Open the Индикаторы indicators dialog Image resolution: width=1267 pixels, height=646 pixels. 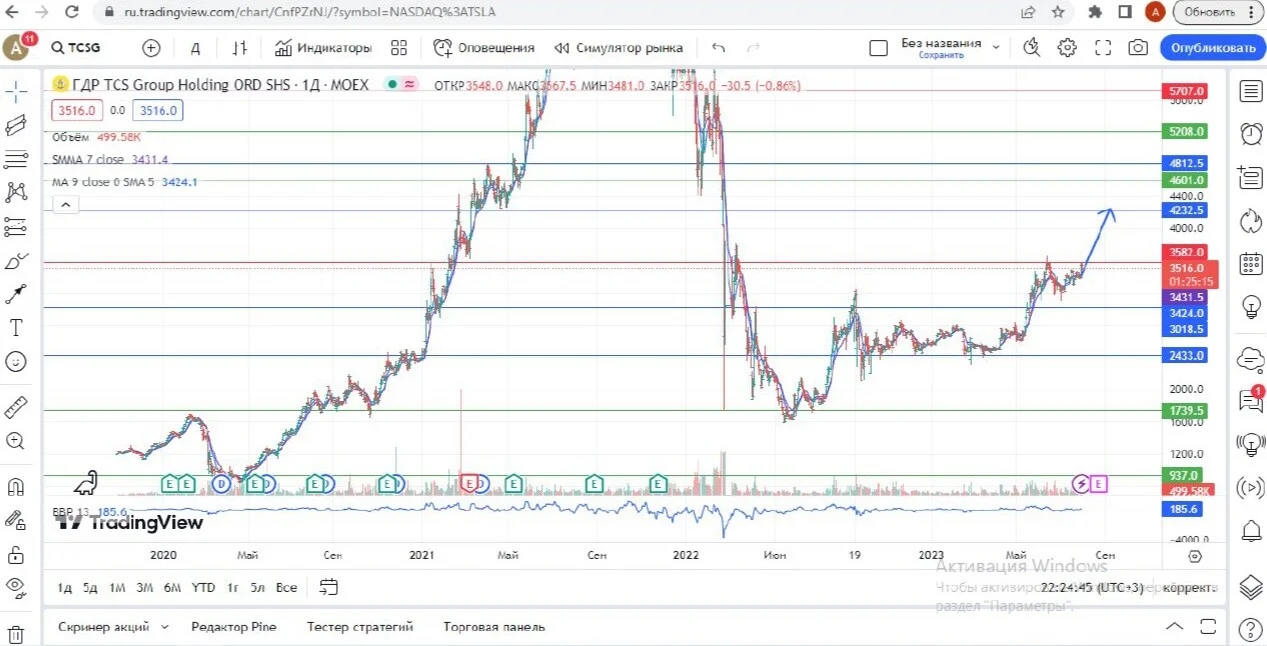pos(323,47)
